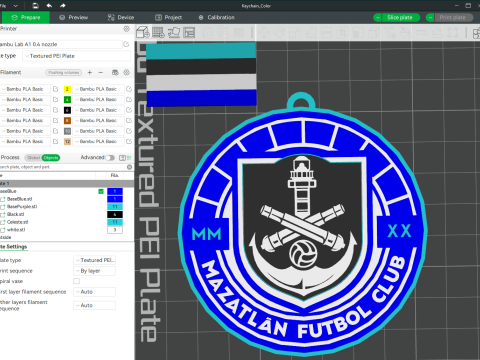Click the Print plate button
Image resolution: width=480 pixels, height=360 pixels.
(x=453, y=17)
